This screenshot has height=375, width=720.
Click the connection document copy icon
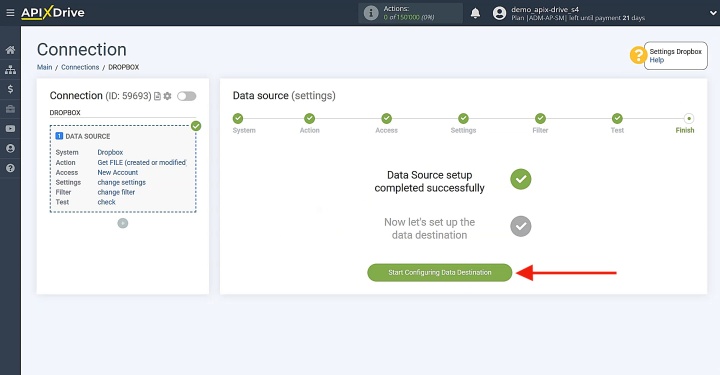click(157, 96)
